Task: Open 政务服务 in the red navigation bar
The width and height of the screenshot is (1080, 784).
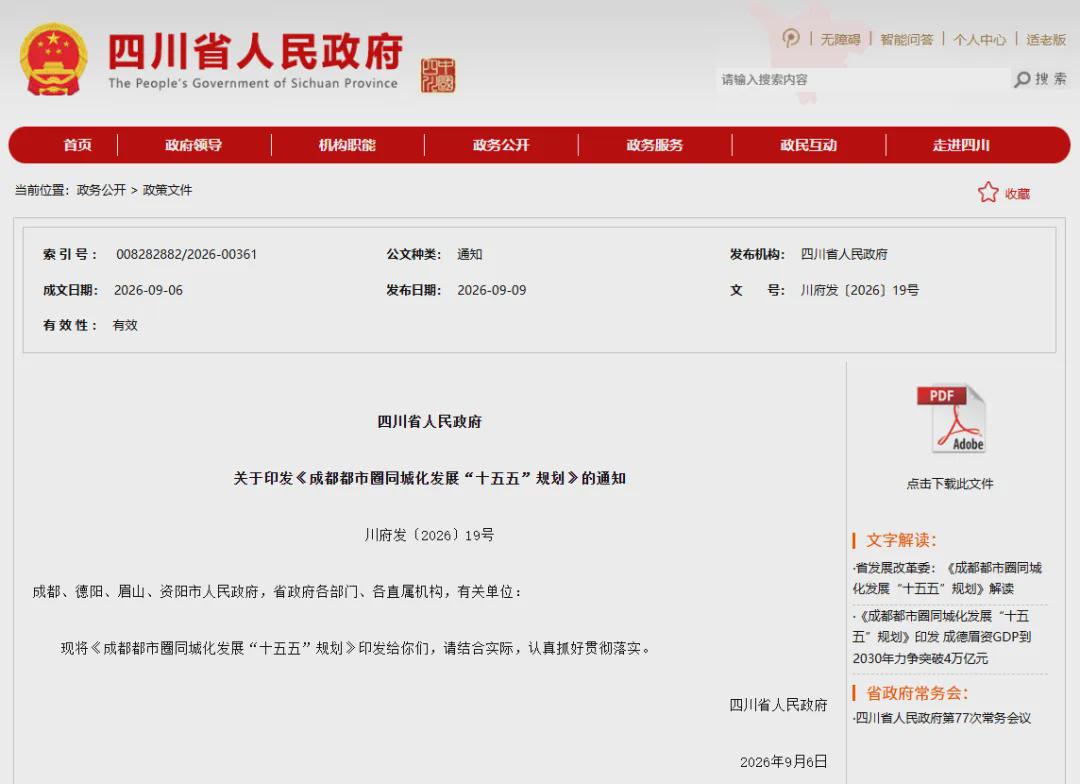Action: tap(654, 145)
